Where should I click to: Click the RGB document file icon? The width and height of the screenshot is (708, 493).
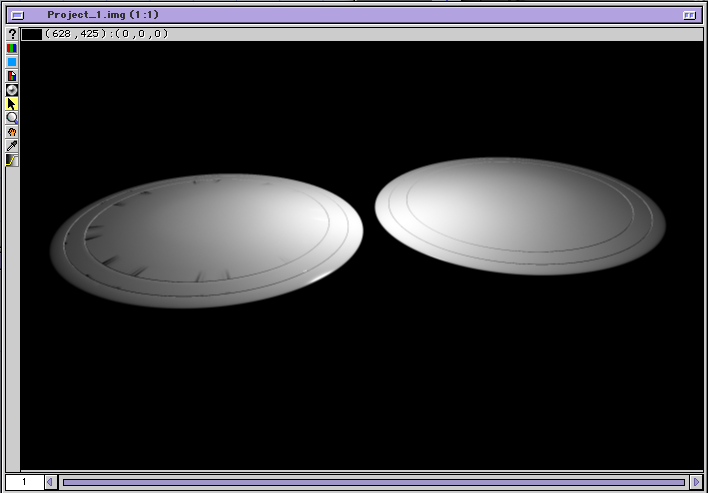(x=12, y=76)
